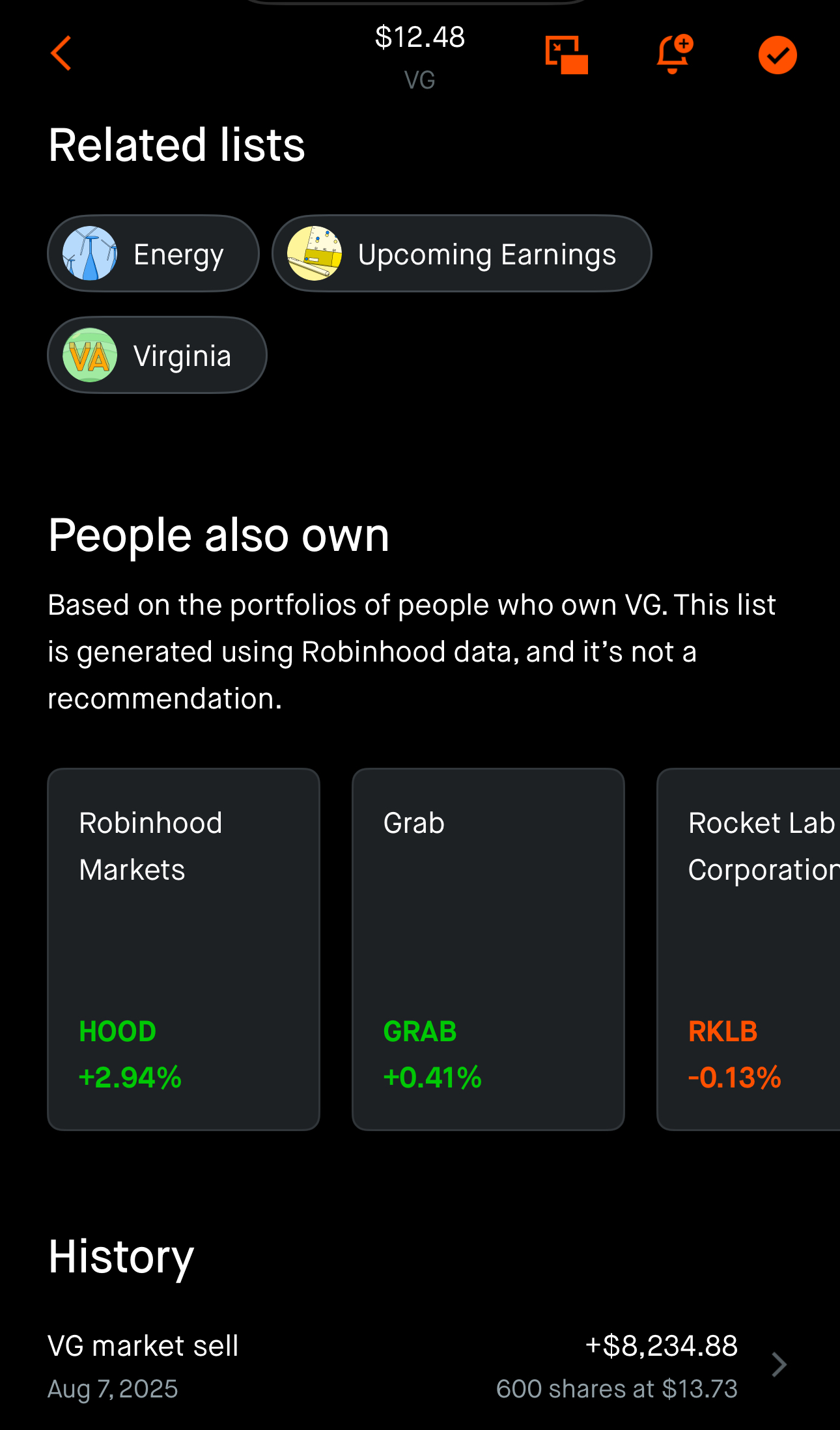Tap the orange back arrow

pyautogui.click(x=61, y=53)
